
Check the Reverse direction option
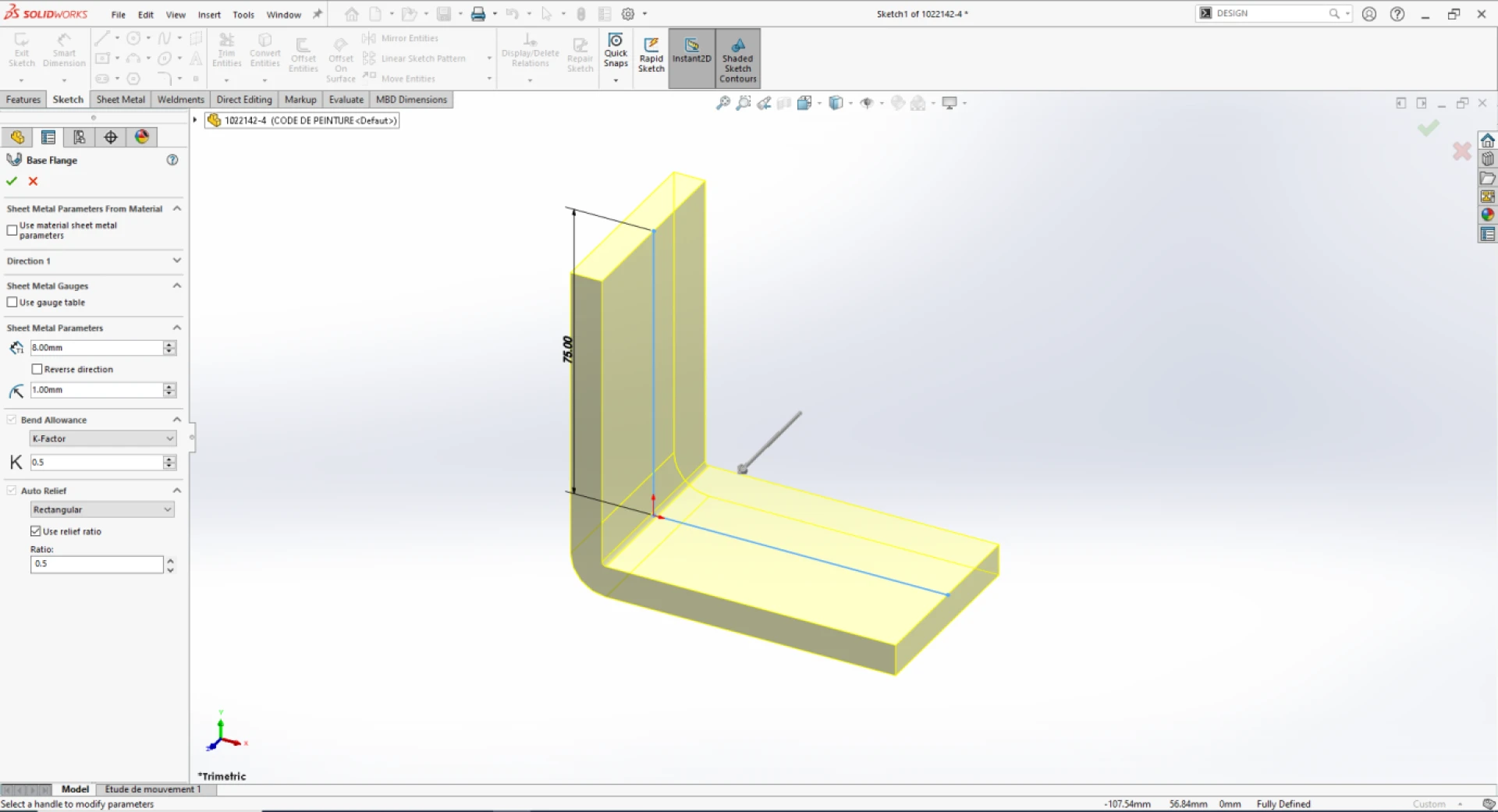pyautogui.click(x=37, y=369)
